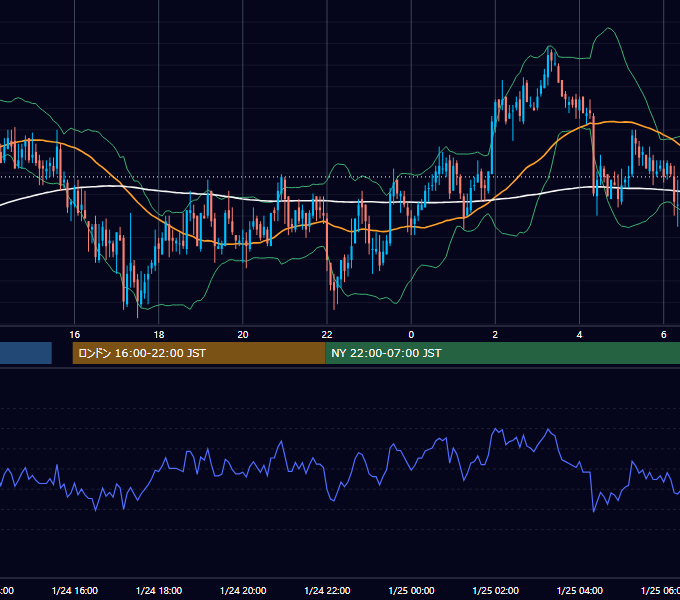Click the 1/25 02:00 time label
Image resolution: width=680 pixels, height=600 pixels.
[x=495, y=590]
